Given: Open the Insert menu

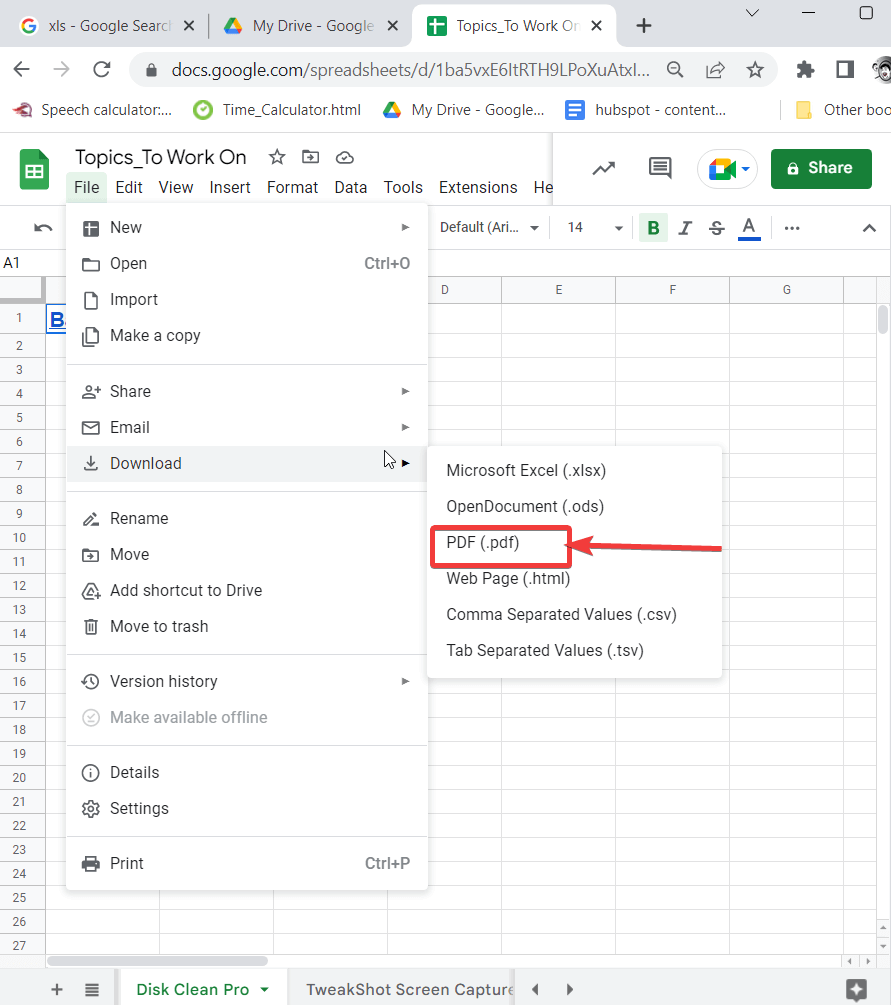Looking at the screenshot, I should (229, 187).
